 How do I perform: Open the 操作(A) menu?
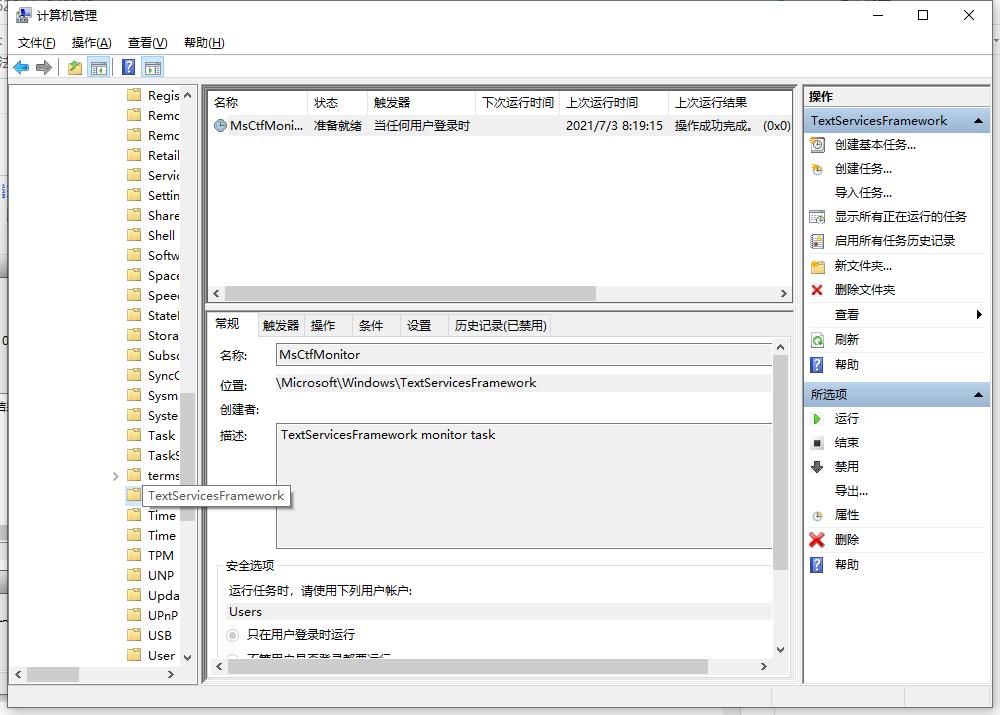coord(91,43)
